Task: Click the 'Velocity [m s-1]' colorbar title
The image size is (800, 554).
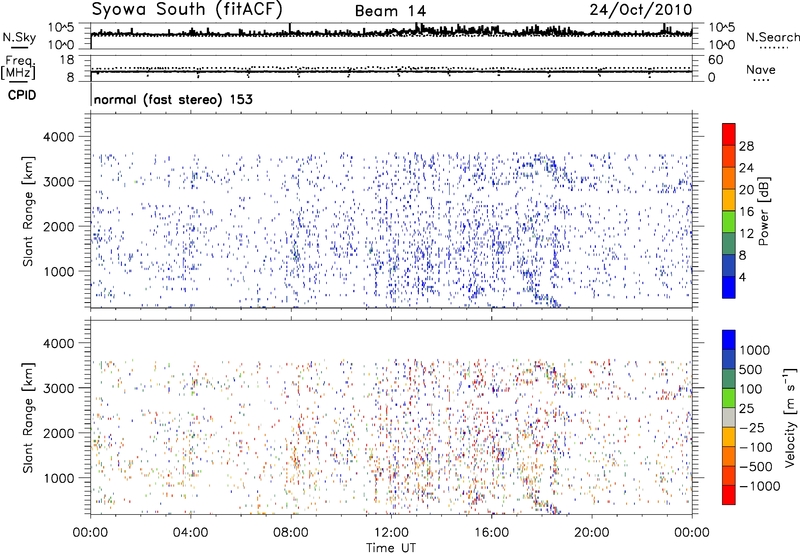Action: coord(790,417)
